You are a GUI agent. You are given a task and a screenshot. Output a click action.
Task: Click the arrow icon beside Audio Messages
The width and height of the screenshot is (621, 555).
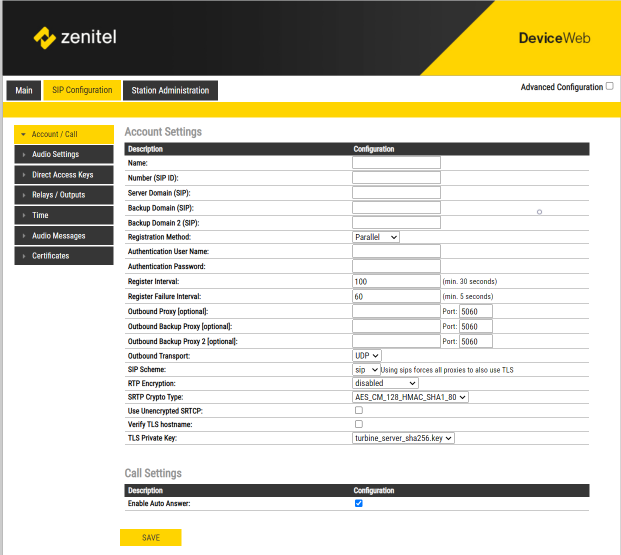click(23, 236)
